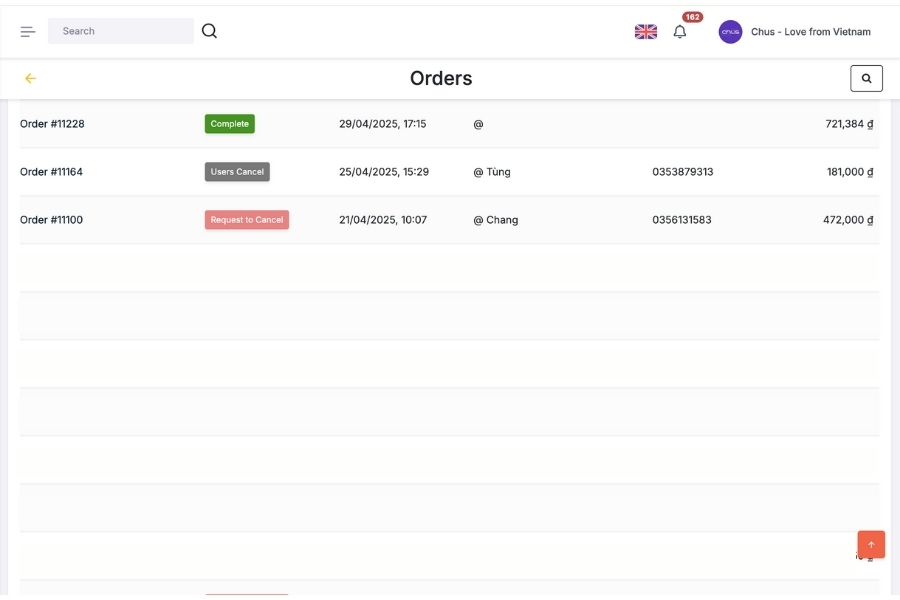Select the date 25/04/2025, 15:29

pyautogui.click(x=383, y=172)
